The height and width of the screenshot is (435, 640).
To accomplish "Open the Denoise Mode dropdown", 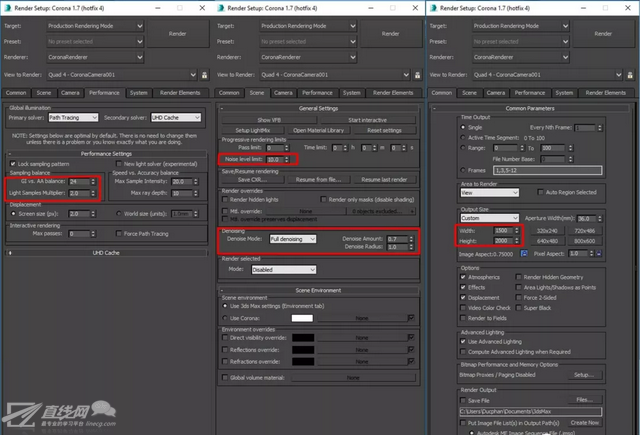I will click(292, 240).
